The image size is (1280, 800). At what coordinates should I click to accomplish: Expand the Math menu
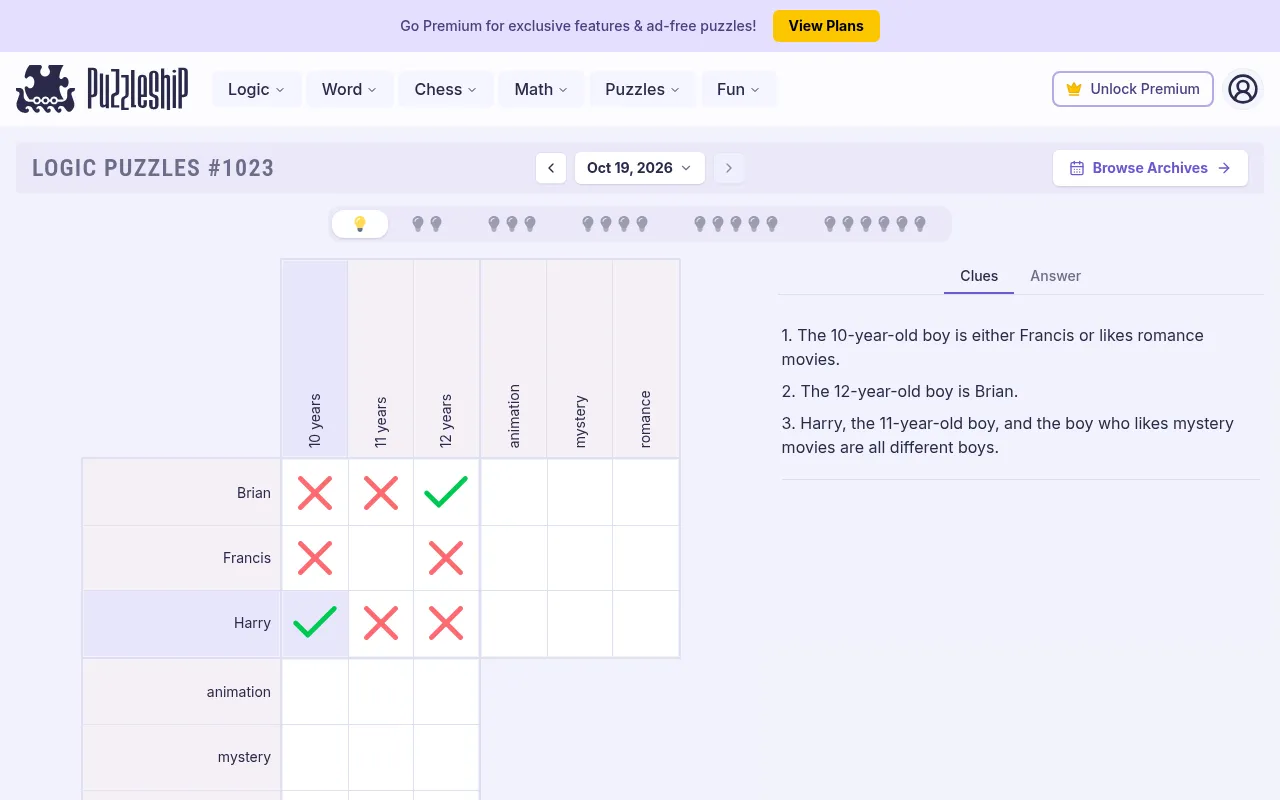541,89
